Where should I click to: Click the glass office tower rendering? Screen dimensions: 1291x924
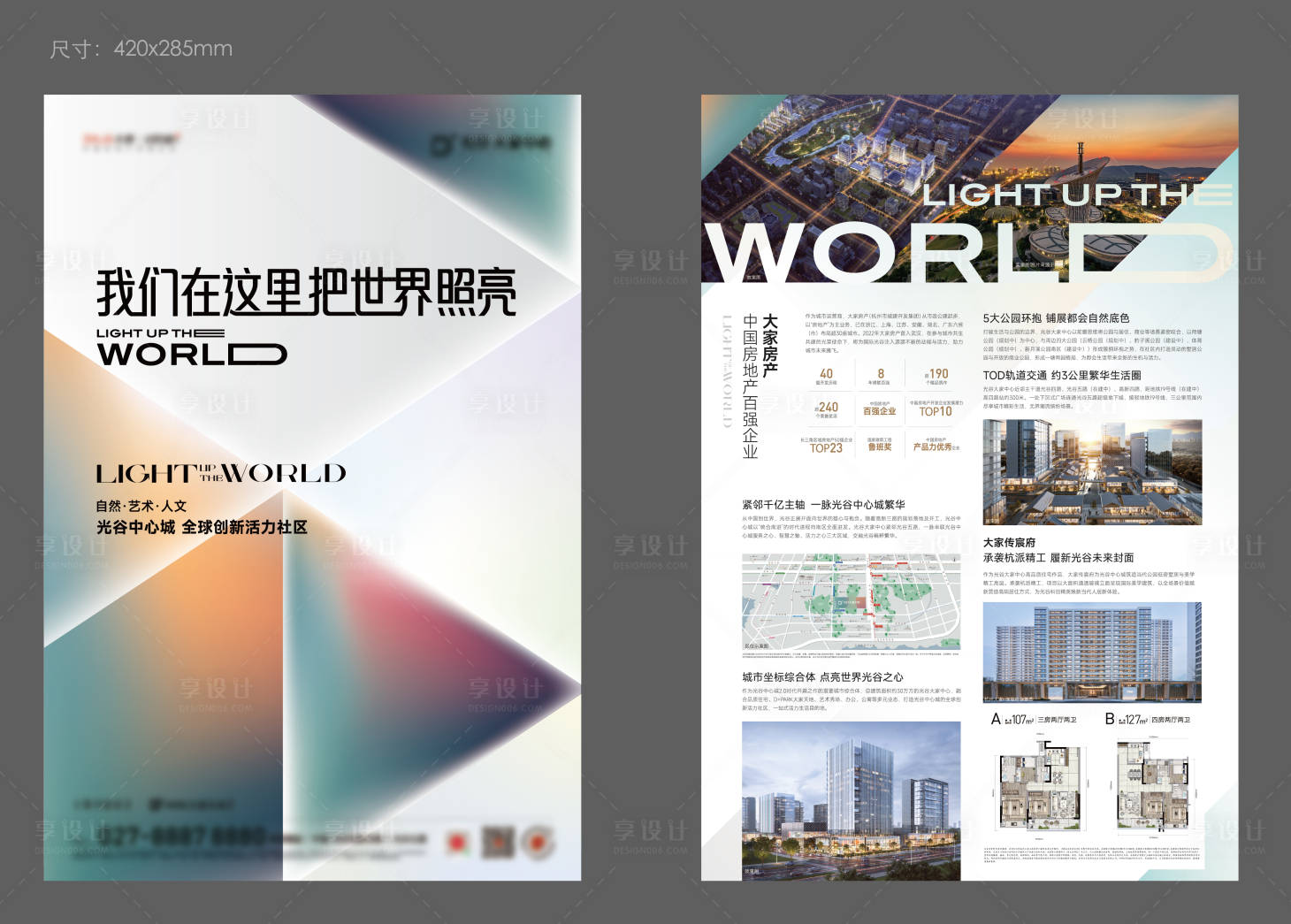pos(851,800)
